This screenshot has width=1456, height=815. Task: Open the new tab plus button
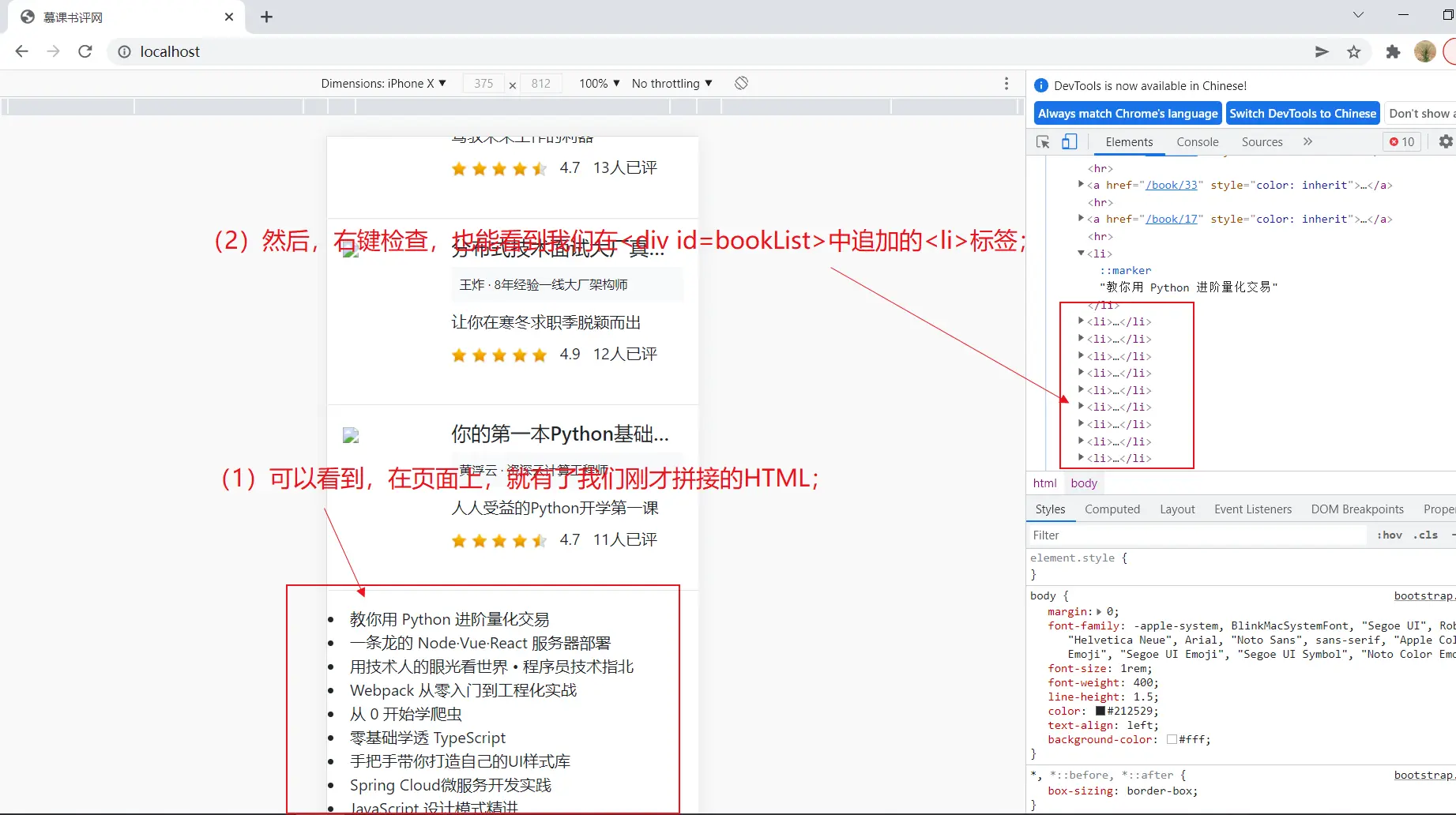(x=266, y=17)
